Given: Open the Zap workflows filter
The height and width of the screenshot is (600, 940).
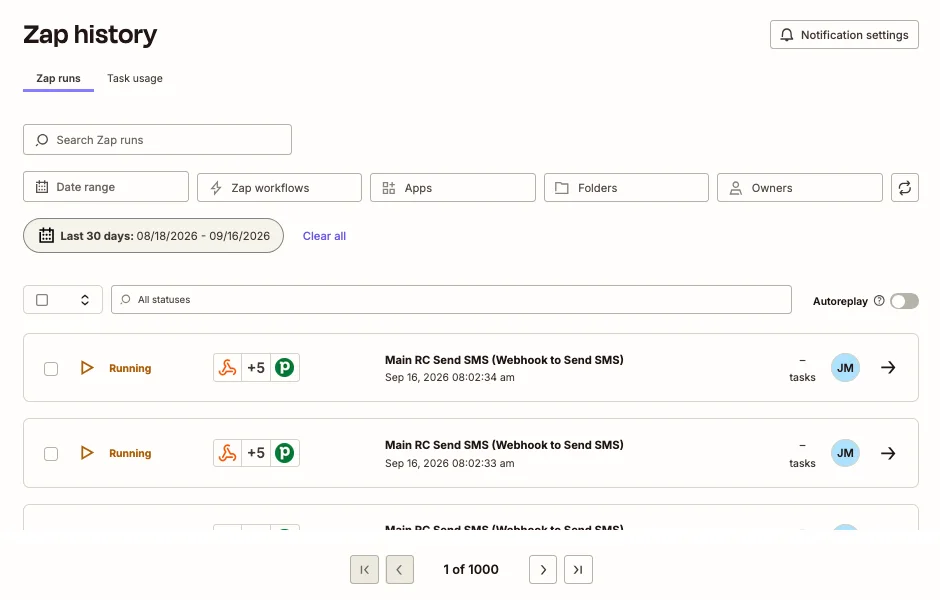Looking at the screenshot, I should [279, 188].
